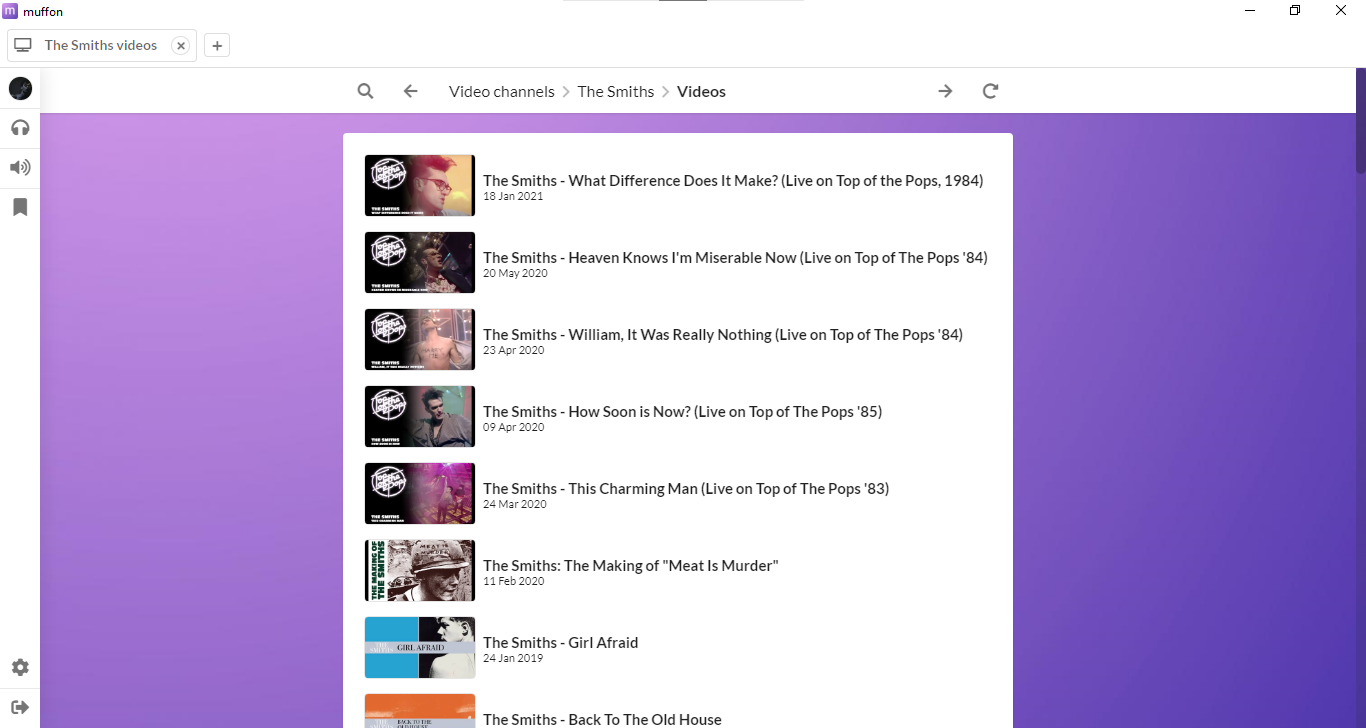Click thumbnail for Heaven Knows I'm Miserable Now

pos(420,262)
